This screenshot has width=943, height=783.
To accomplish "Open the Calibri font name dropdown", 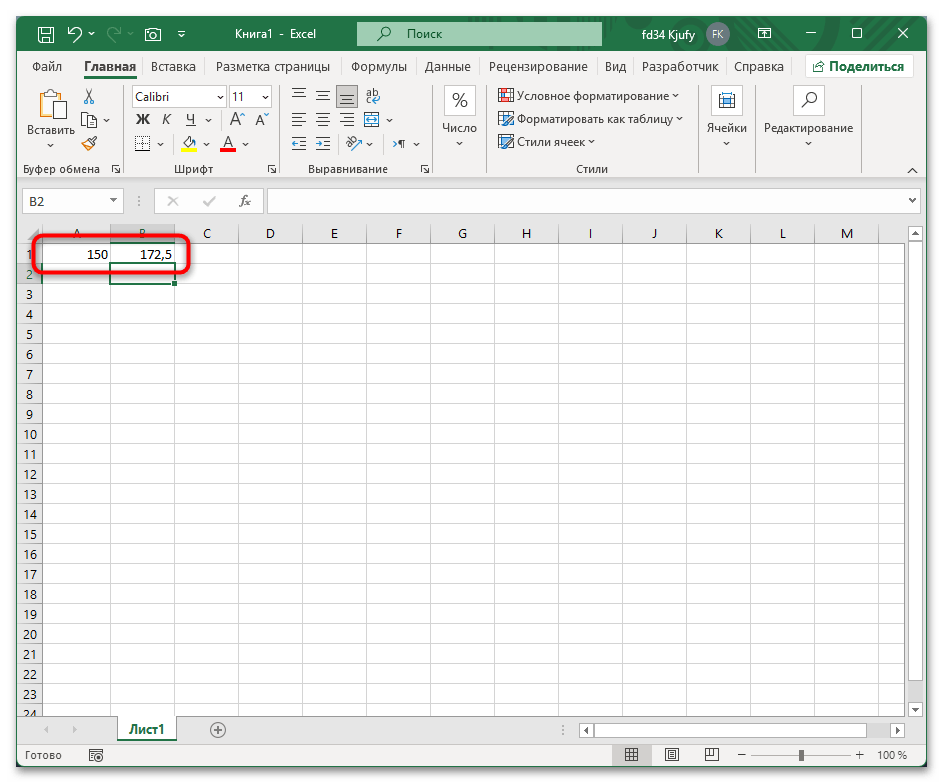I will pos(220,97).
